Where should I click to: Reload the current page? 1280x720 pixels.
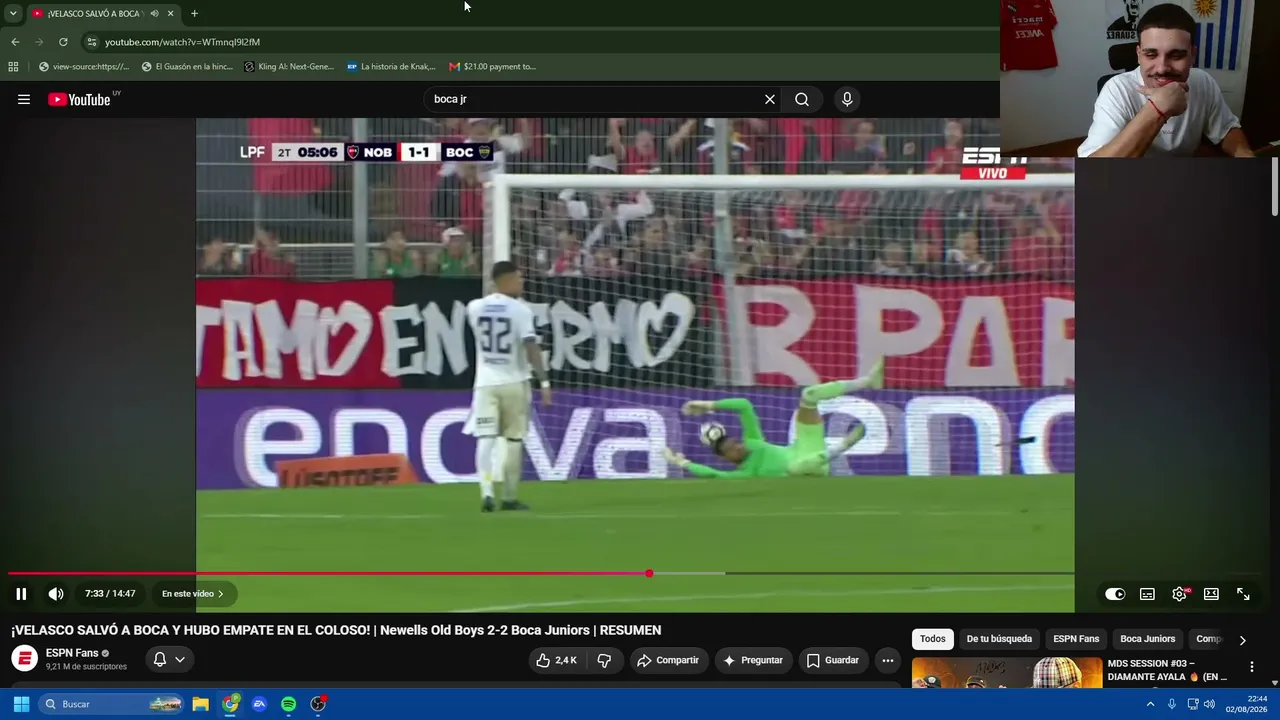point(63,42)
